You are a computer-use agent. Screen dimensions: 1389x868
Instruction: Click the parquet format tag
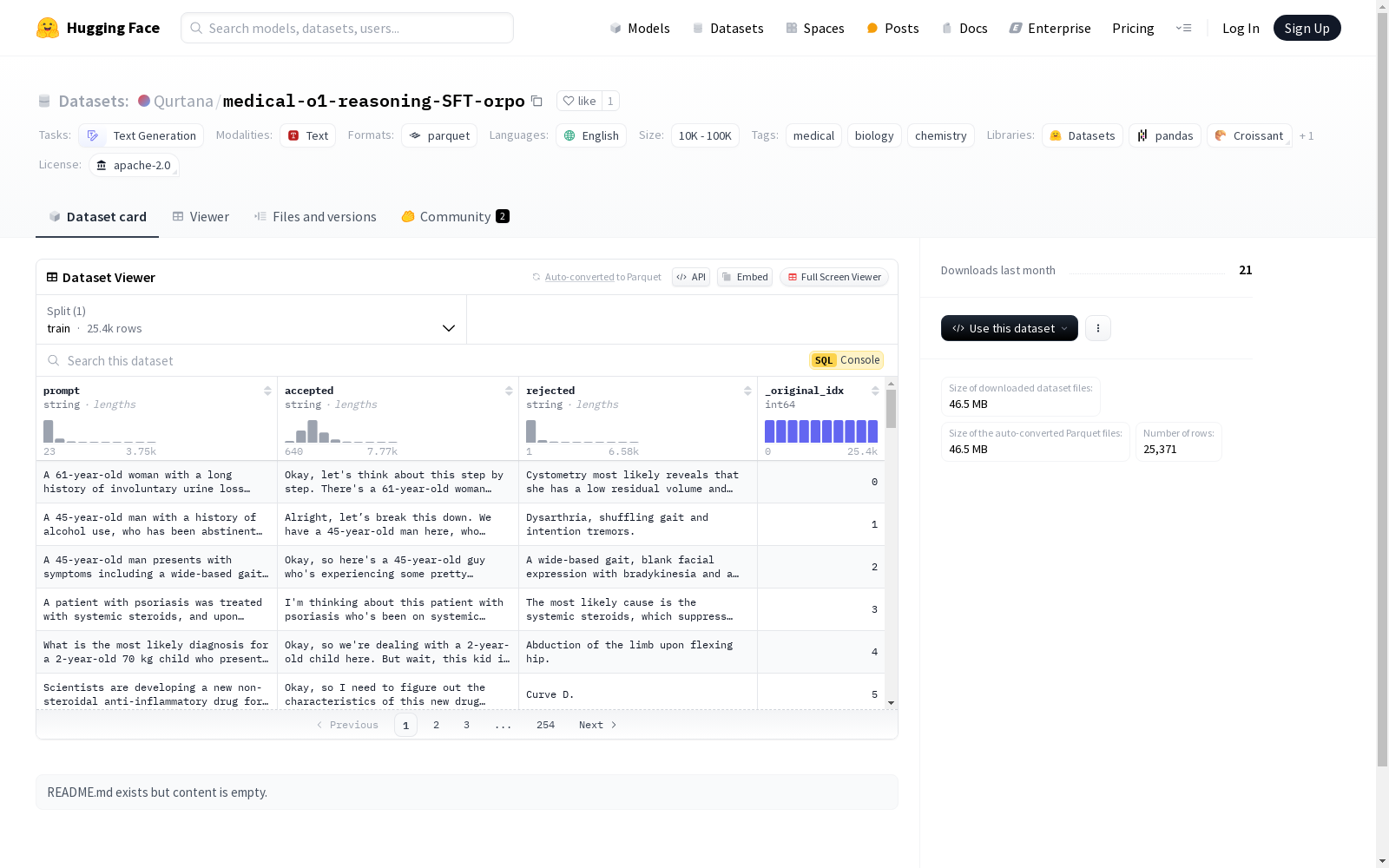click(x=439, y=135)
